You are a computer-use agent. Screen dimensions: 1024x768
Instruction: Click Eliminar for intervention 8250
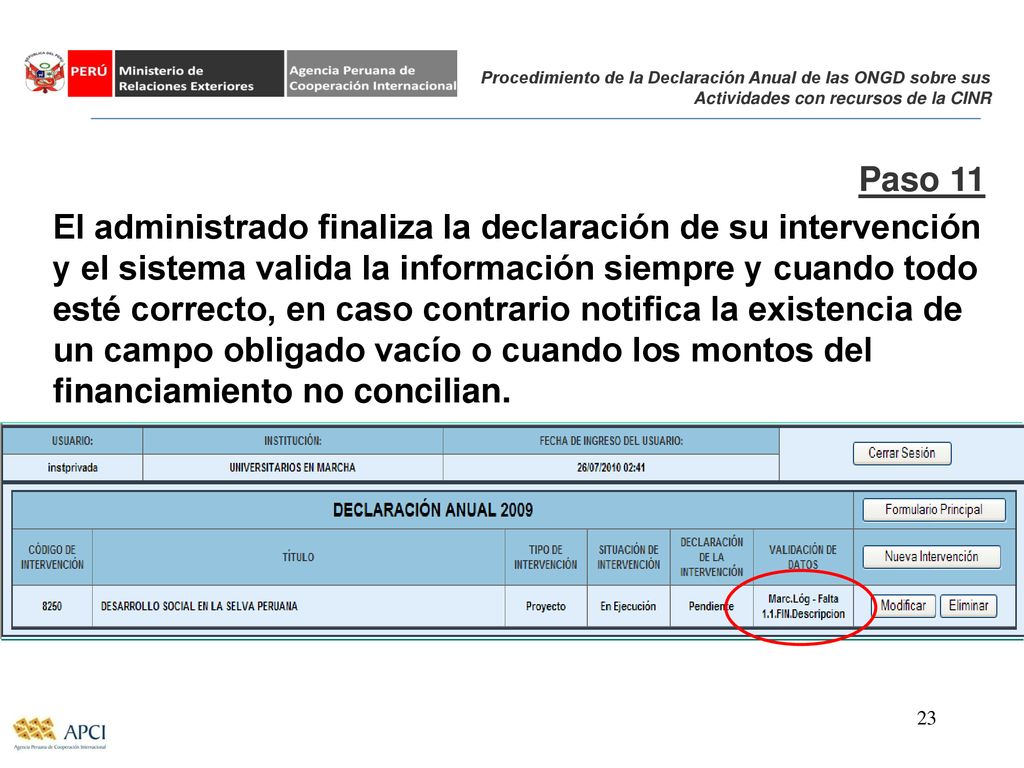(x=968, y=605)
